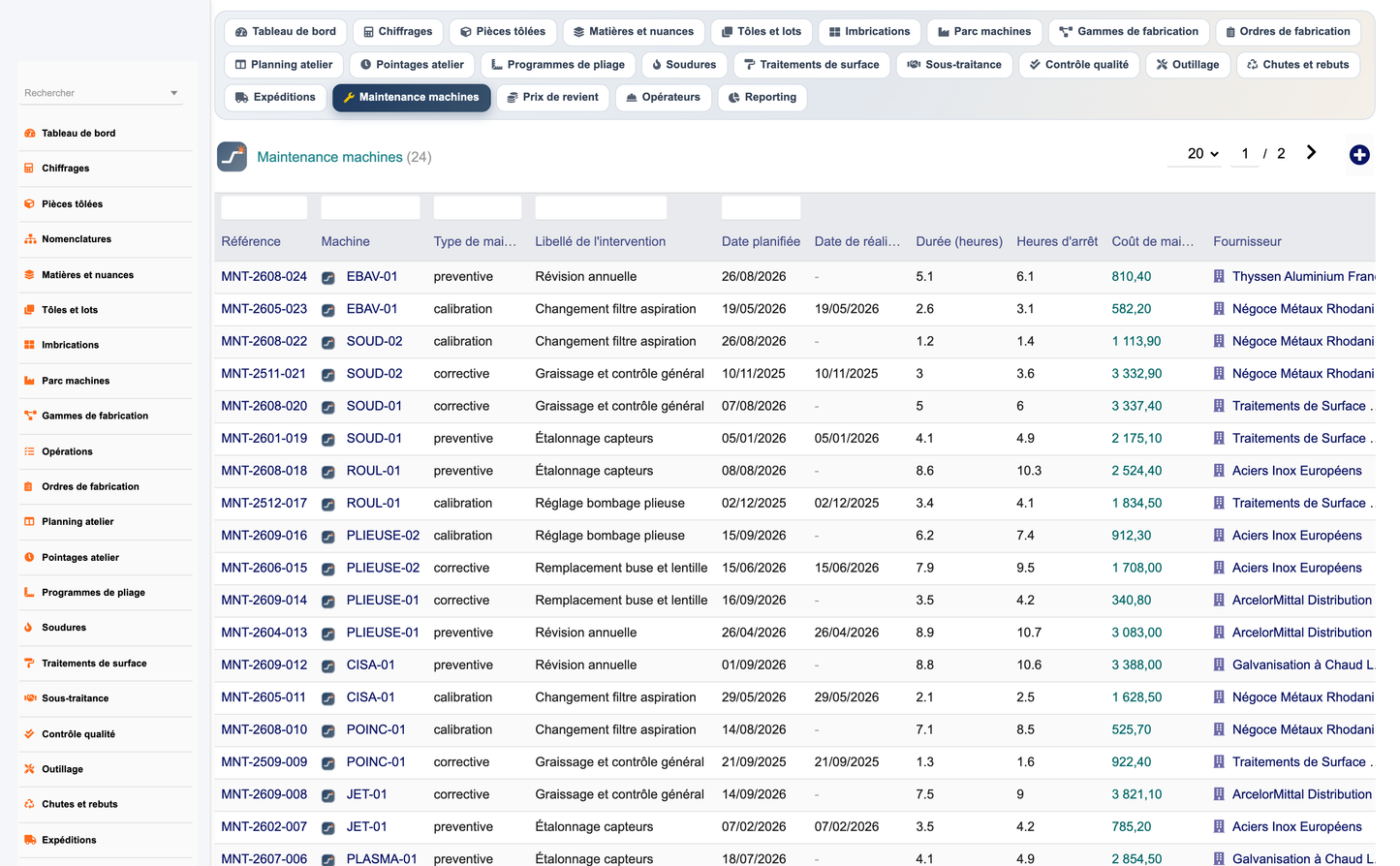Viewport: 1400px width, 866px height.
Task: Click Gammes de fabrication sidebar icon
Action: click(30, 416)
